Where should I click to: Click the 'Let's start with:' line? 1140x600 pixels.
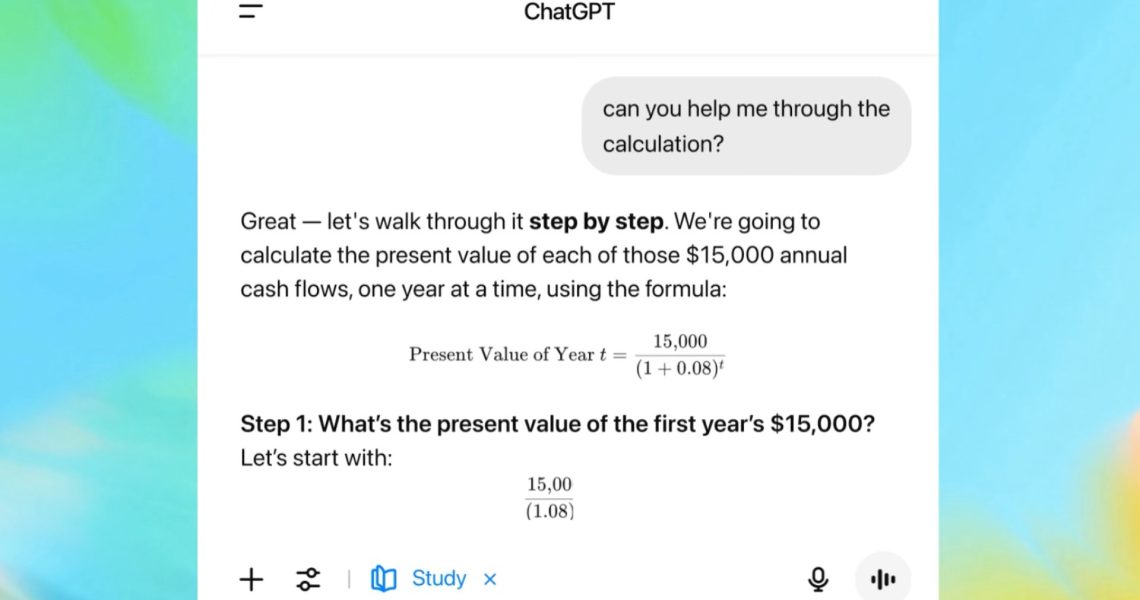click(x=316, y=458)
